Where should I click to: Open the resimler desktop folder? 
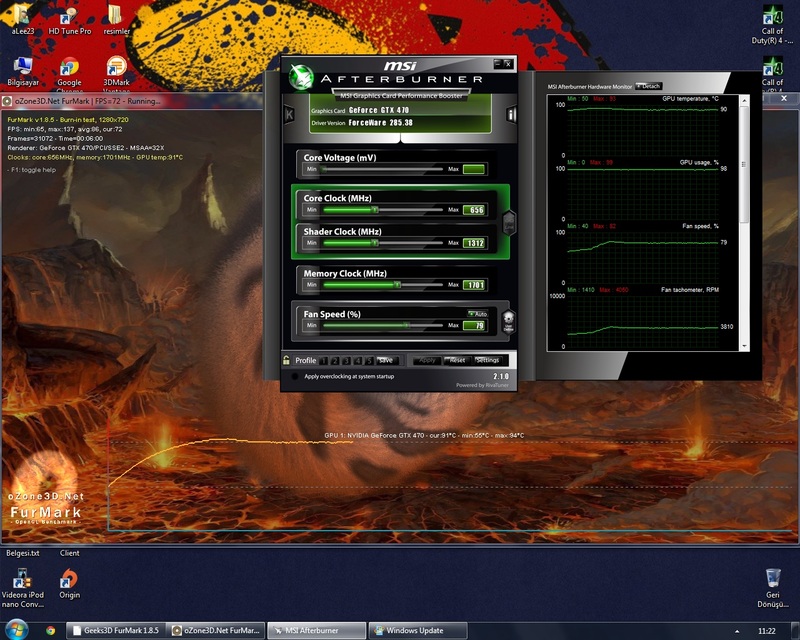(x=116, y=19)
